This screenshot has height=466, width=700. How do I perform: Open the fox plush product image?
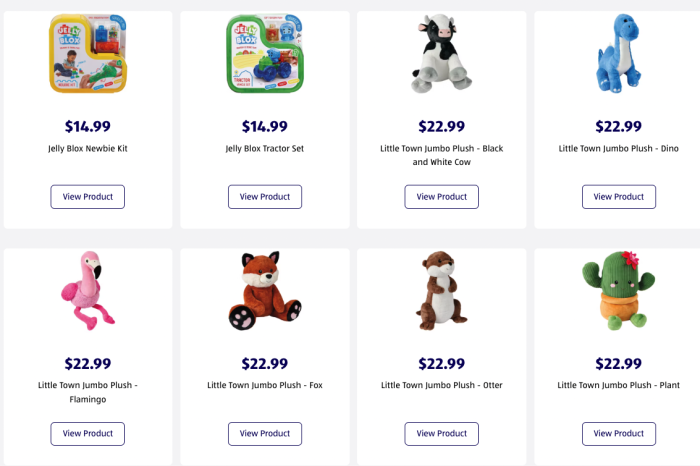click(265, 291)
